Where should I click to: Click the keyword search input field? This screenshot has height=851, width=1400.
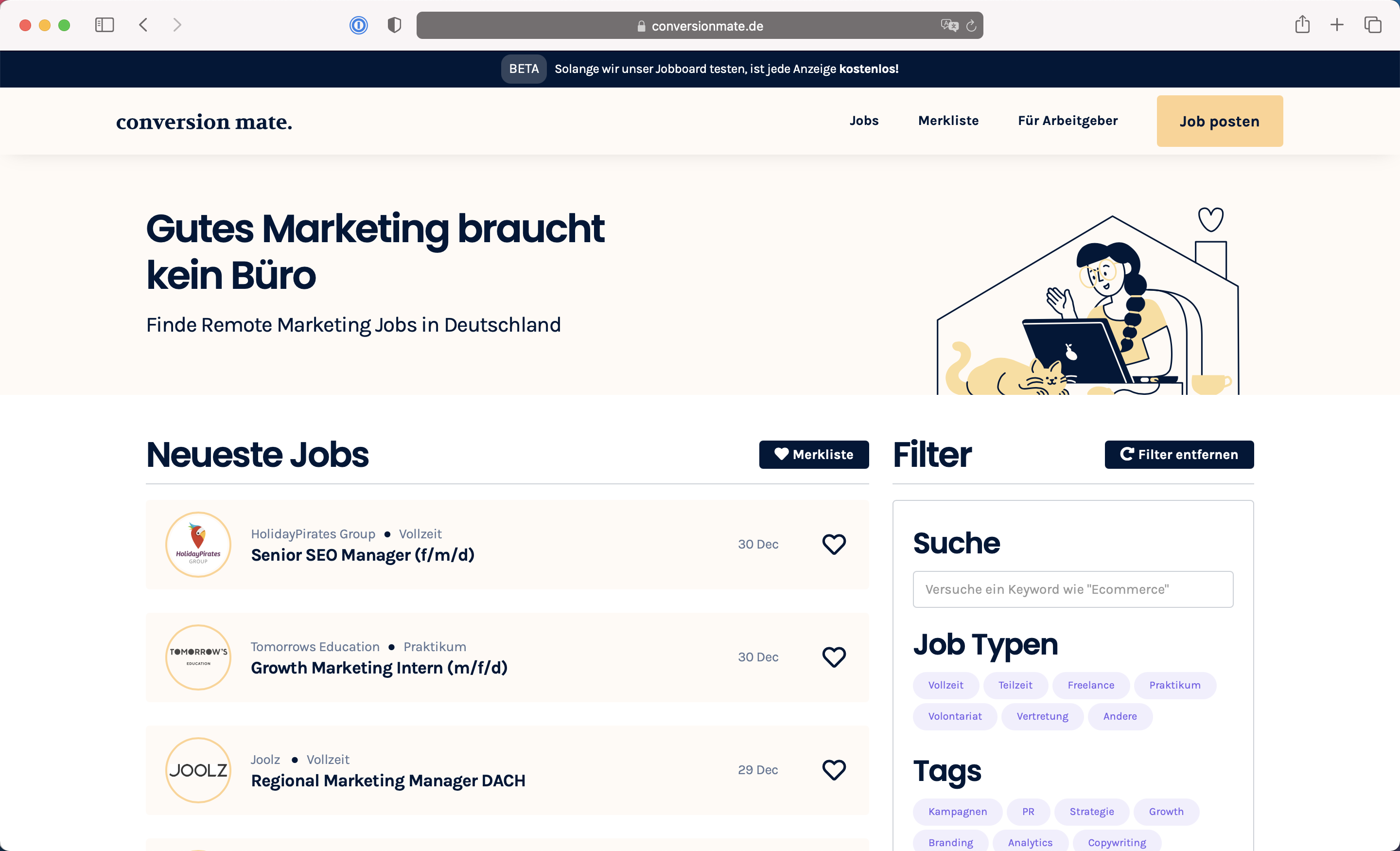(1073, 589)
